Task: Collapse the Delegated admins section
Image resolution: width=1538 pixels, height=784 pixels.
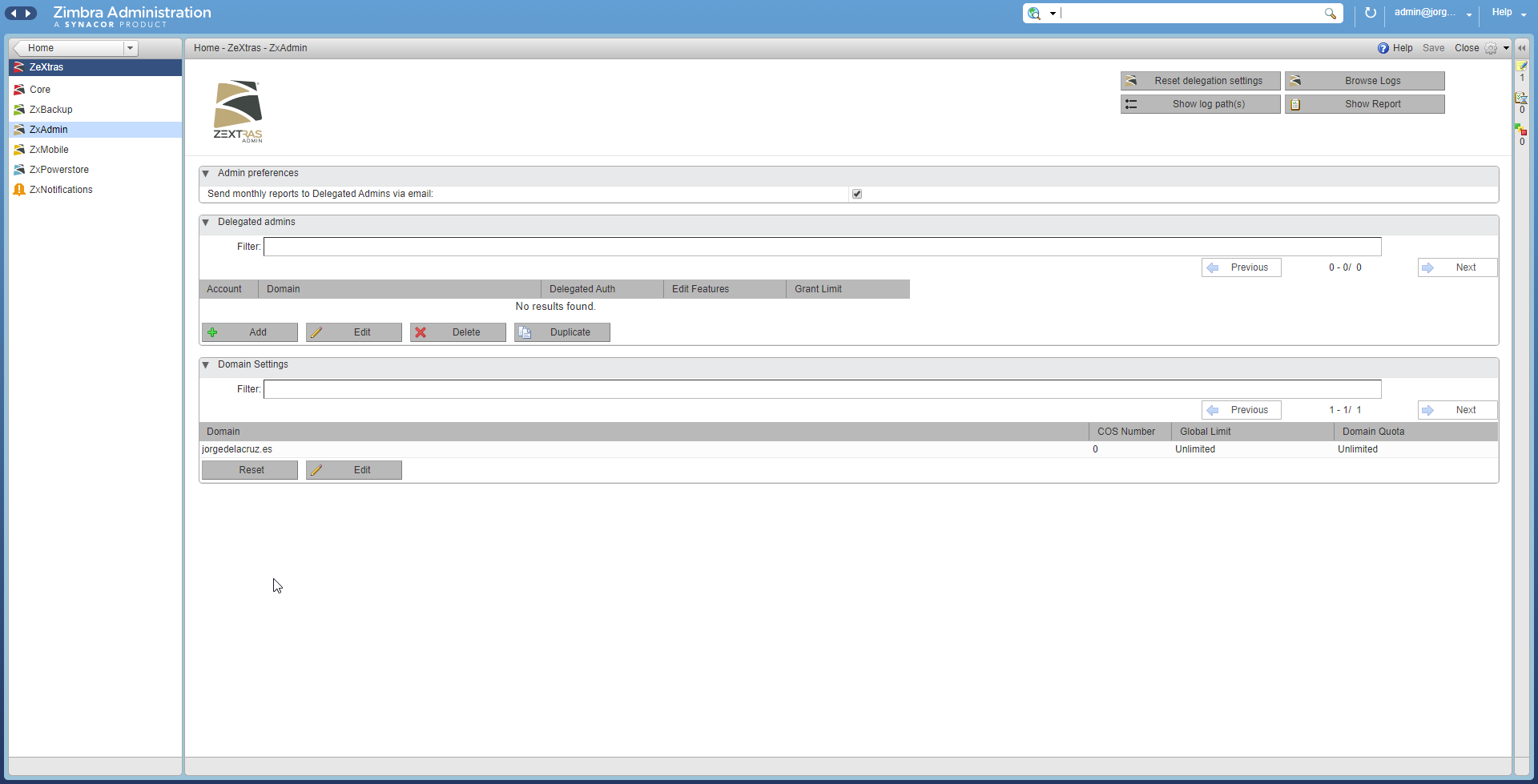Action: tap(206, 222)
